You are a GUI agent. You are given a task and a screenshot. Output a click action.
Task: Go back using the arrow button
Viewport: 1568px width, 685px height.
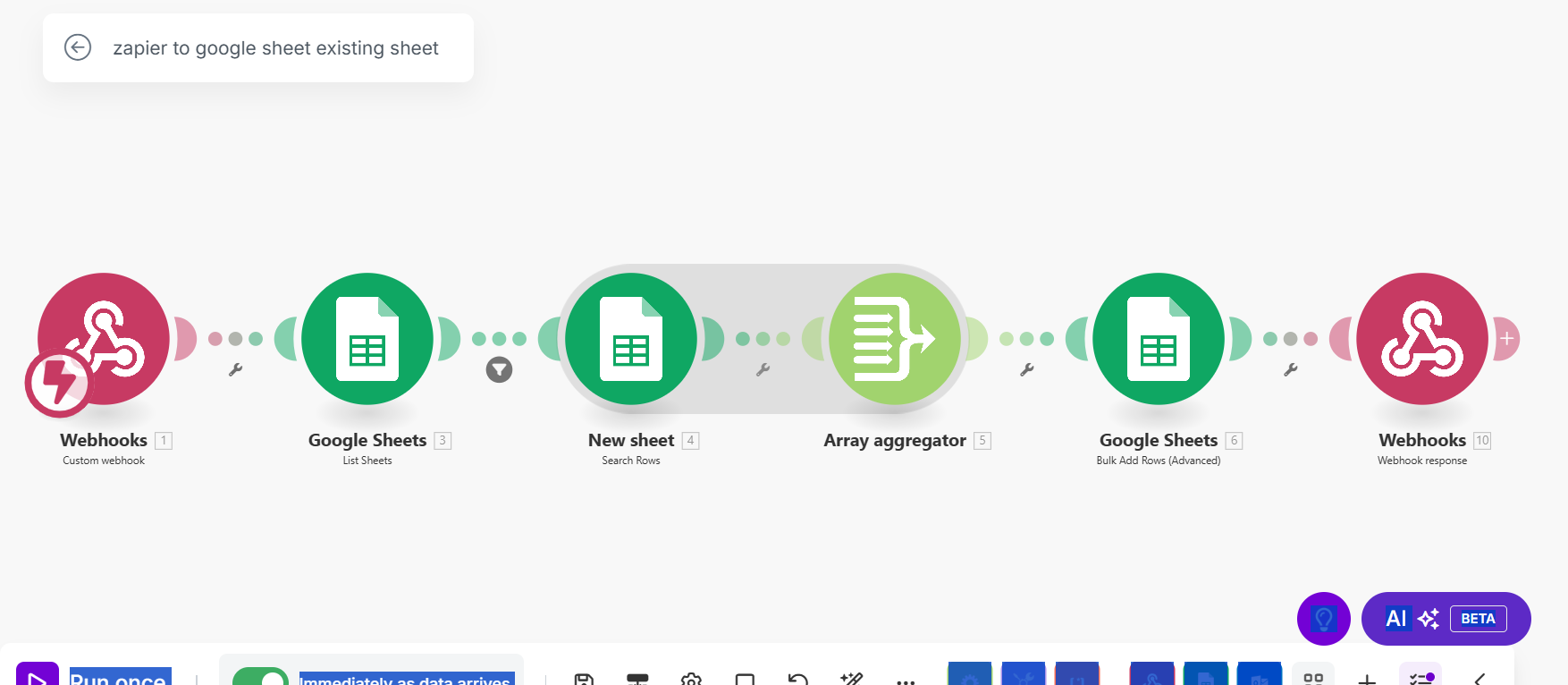(78, 47)
